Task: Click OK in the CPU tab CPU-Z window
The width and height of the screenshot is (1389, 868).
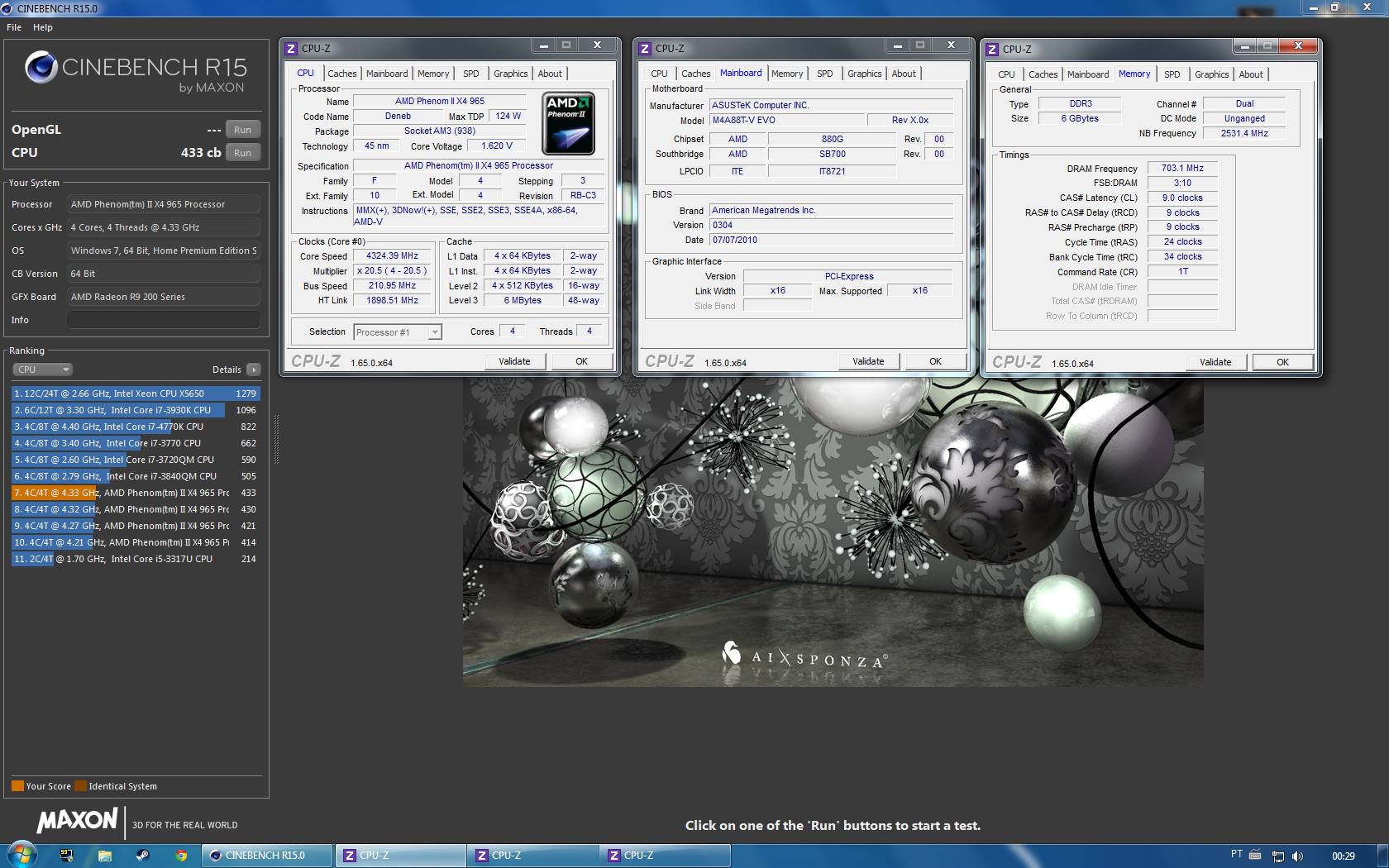Action: click(582, 361)
